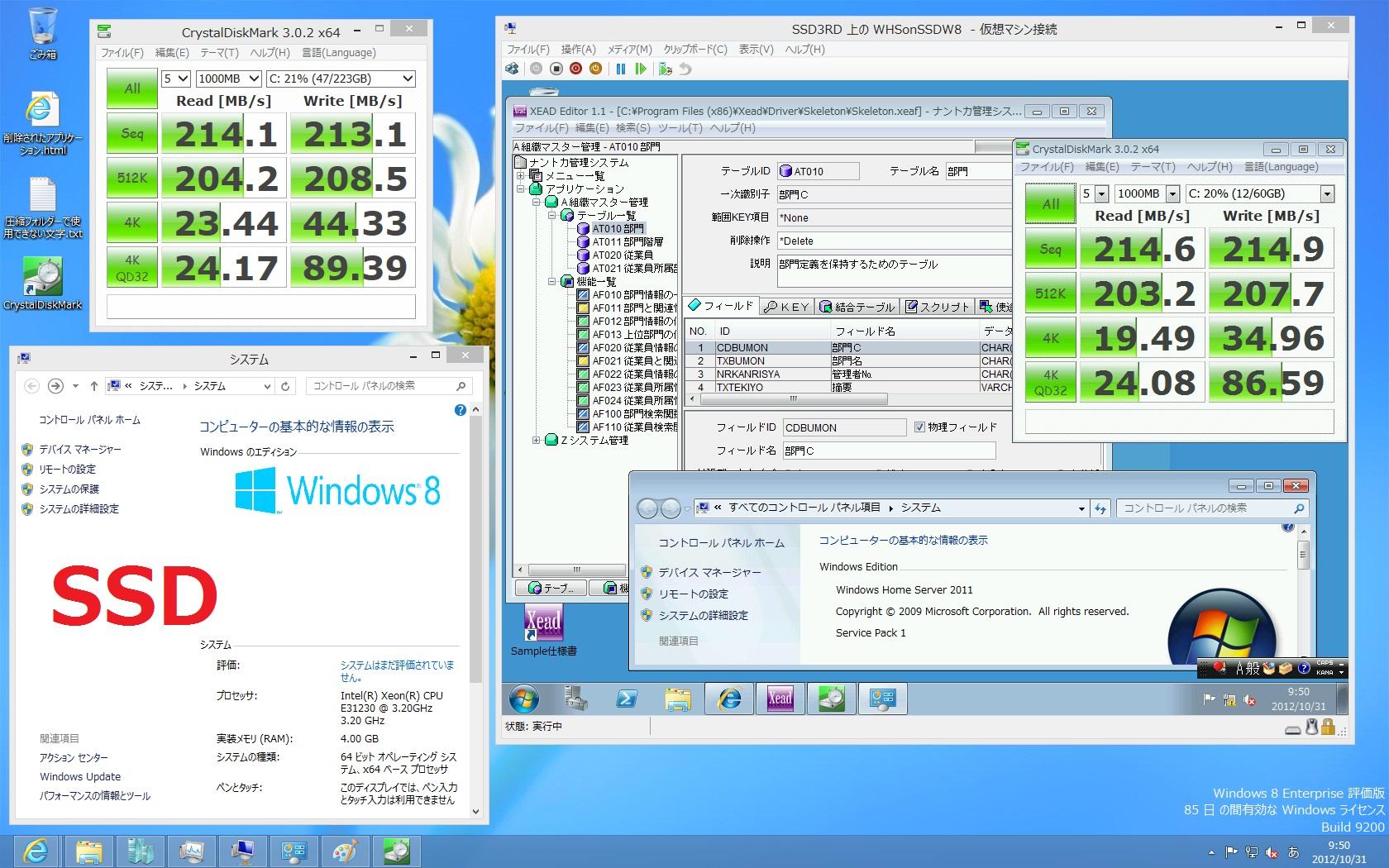This screenshot has height=868, width=1389.
Task: Click the Ctrl+Alt+Del icon in VM toolbar
Action: 513,69
